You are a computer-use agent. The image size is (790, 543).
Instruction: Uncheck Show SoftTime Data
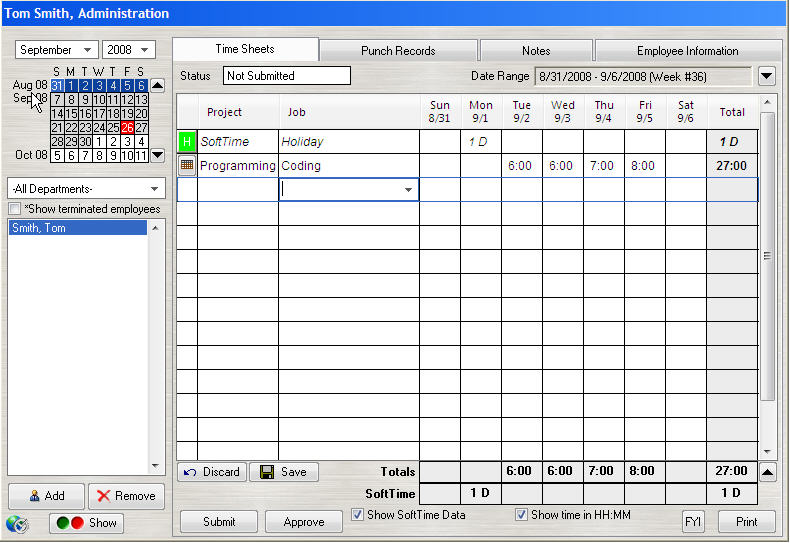pos(359,515)
